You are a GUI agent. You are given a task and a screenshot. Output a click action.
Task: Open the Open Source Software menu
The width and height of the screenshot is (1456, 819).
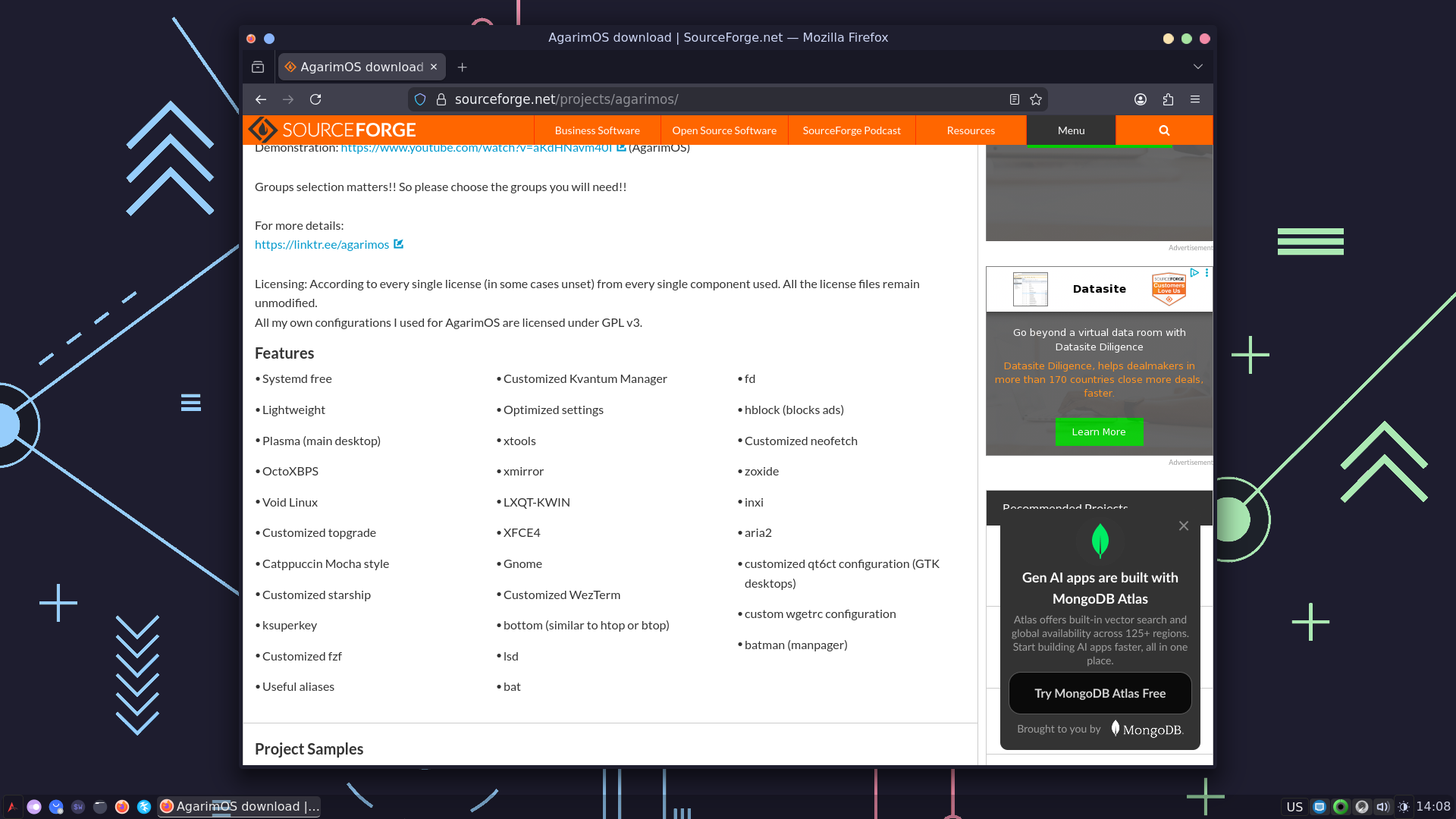(724, 130)
